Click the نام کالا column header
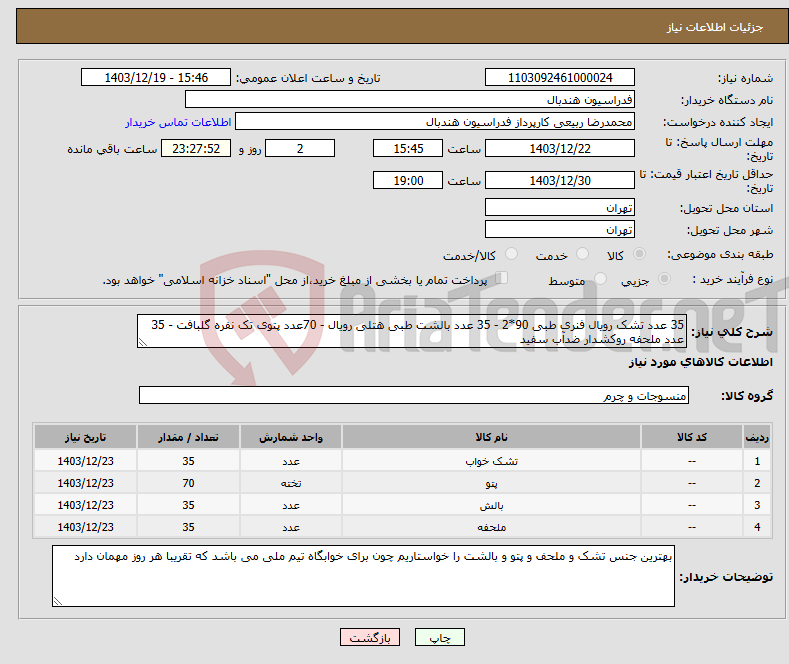This screenshot has height=664, width=789. tap(491, 437)
